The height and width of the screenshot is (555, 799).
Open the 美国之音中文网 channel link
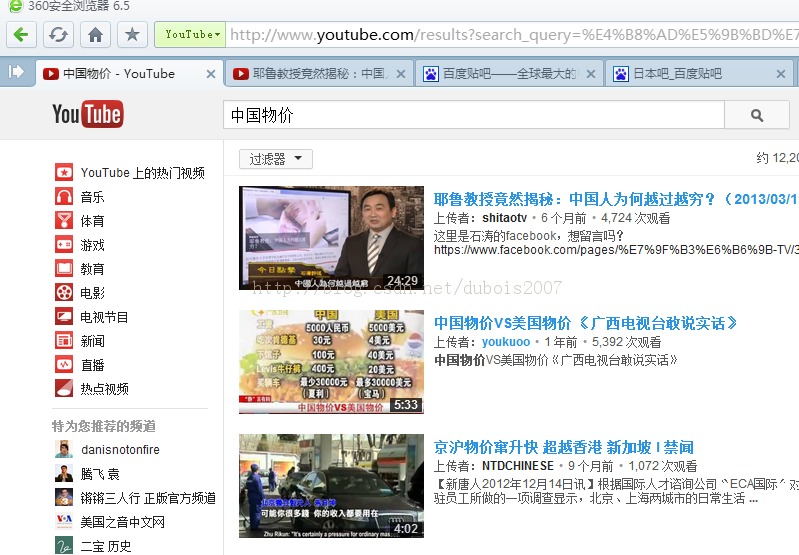[123, 522]
